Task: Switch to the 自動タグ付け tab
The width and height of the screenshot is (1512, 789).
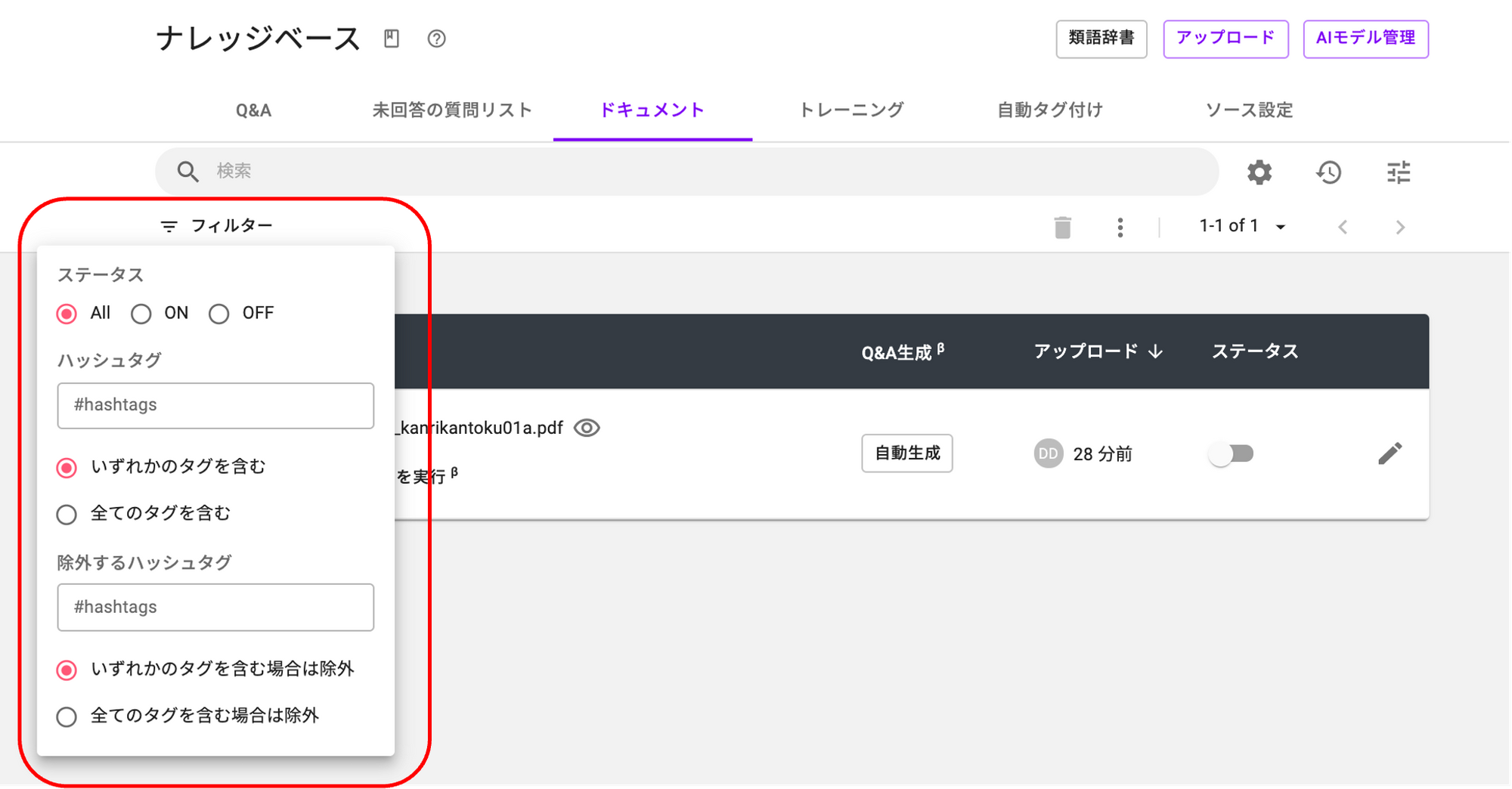Action: pos(1050,110)
